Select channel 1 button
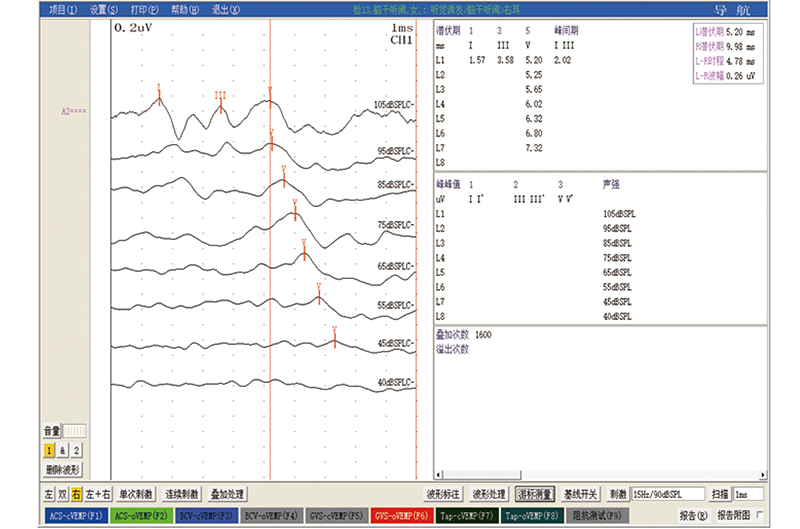This screenshot has width=800, height=529. coord(49,451)
